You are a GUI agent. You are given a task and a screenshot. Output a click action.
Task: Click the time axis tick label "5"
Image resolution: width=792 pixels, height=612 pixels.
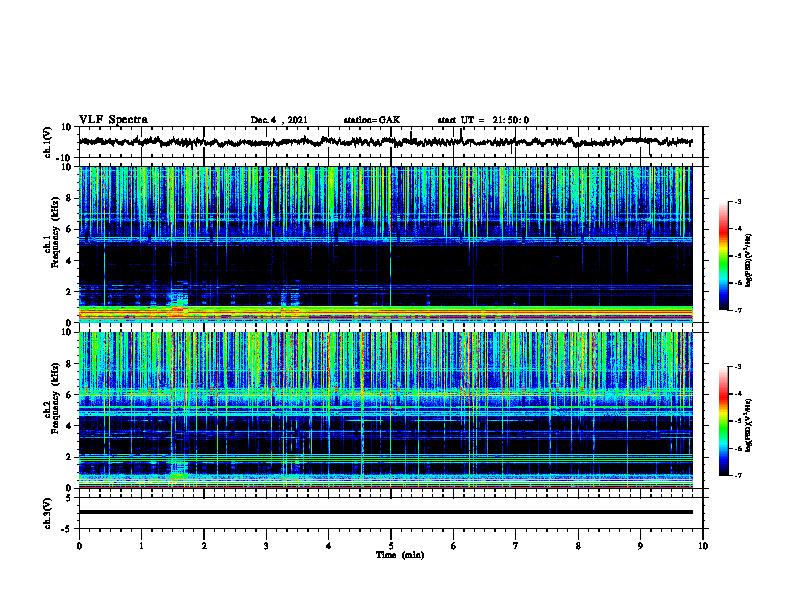click(x=391, y=546)
